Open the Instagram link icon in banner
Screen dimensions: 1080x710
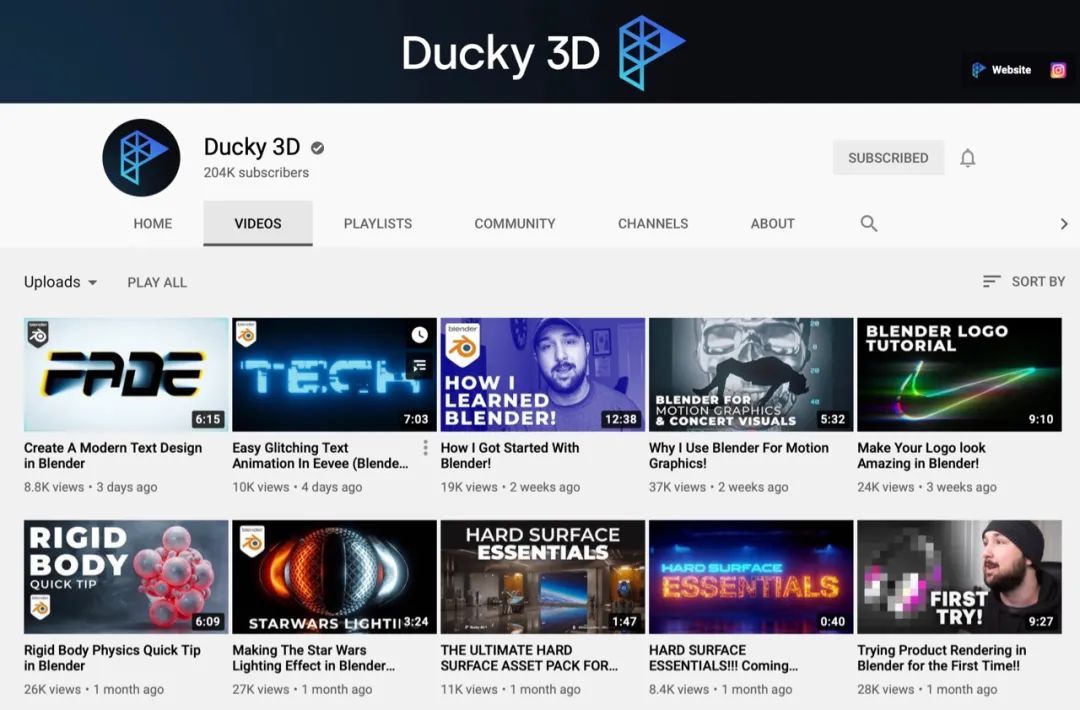[1058, 70]
